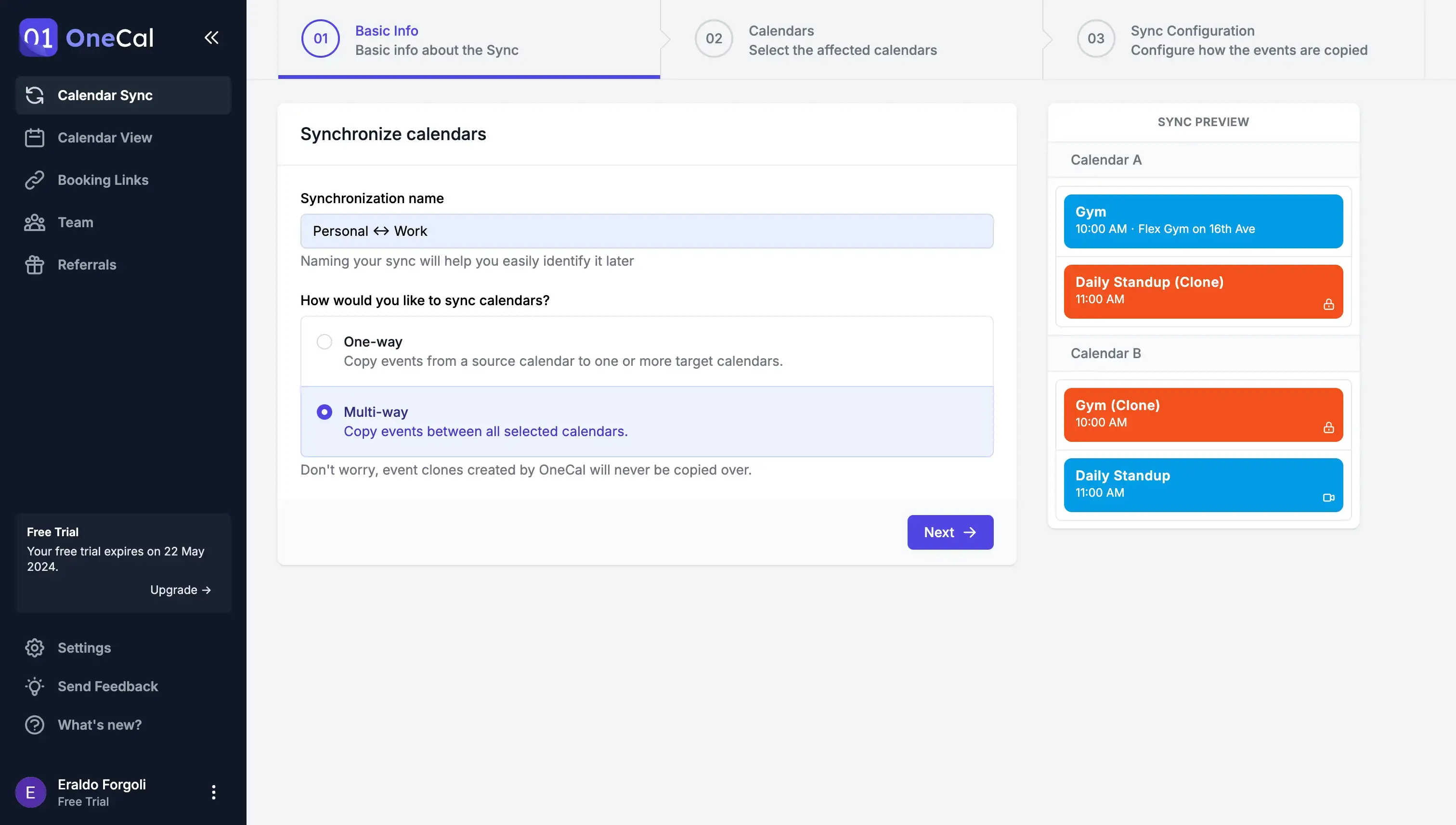Click the Calendar View sidebar icon
This screenshot has height=825, width=1456.
(x=34, y=137)
